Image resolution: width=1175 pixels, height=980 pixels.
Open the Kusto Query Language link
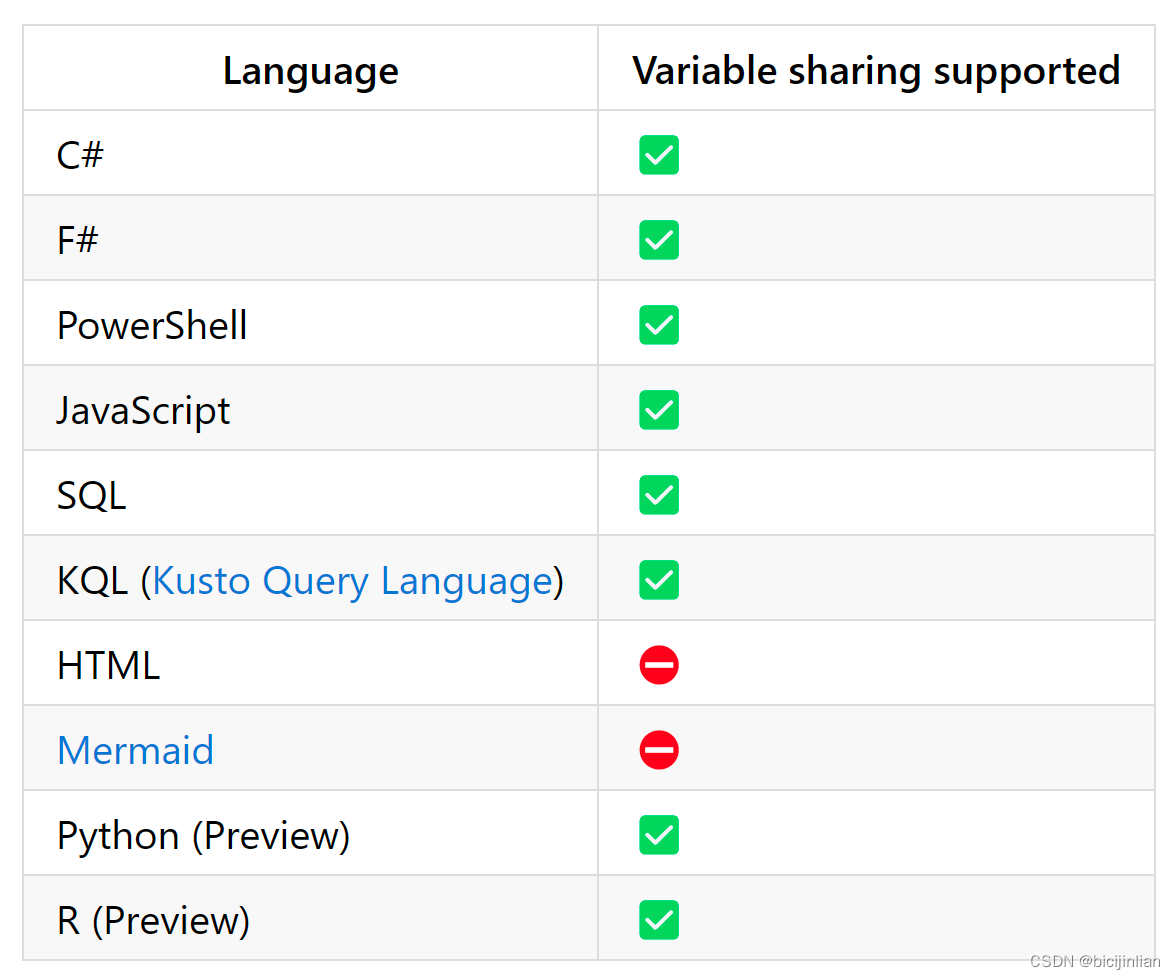352,581
